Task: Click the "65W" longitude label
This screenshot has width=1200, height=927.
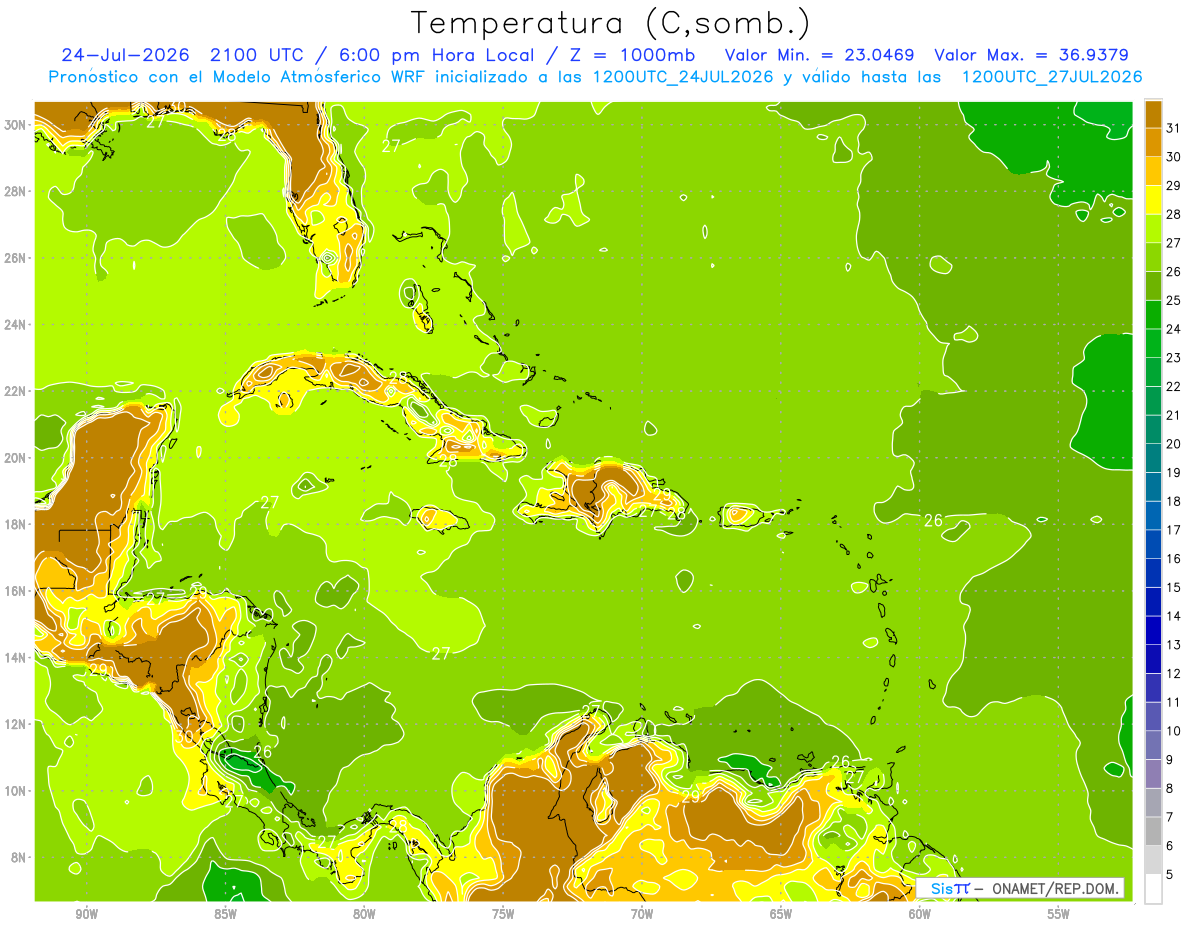Action: coord(781,914)
